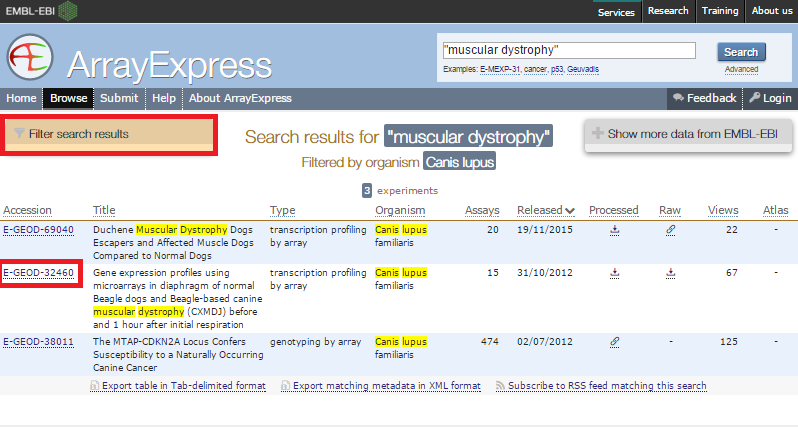Image resolution: width=798 pixels, height=427 pixels.
Task: Sort by Assays column header
Action: pos(482,210)
